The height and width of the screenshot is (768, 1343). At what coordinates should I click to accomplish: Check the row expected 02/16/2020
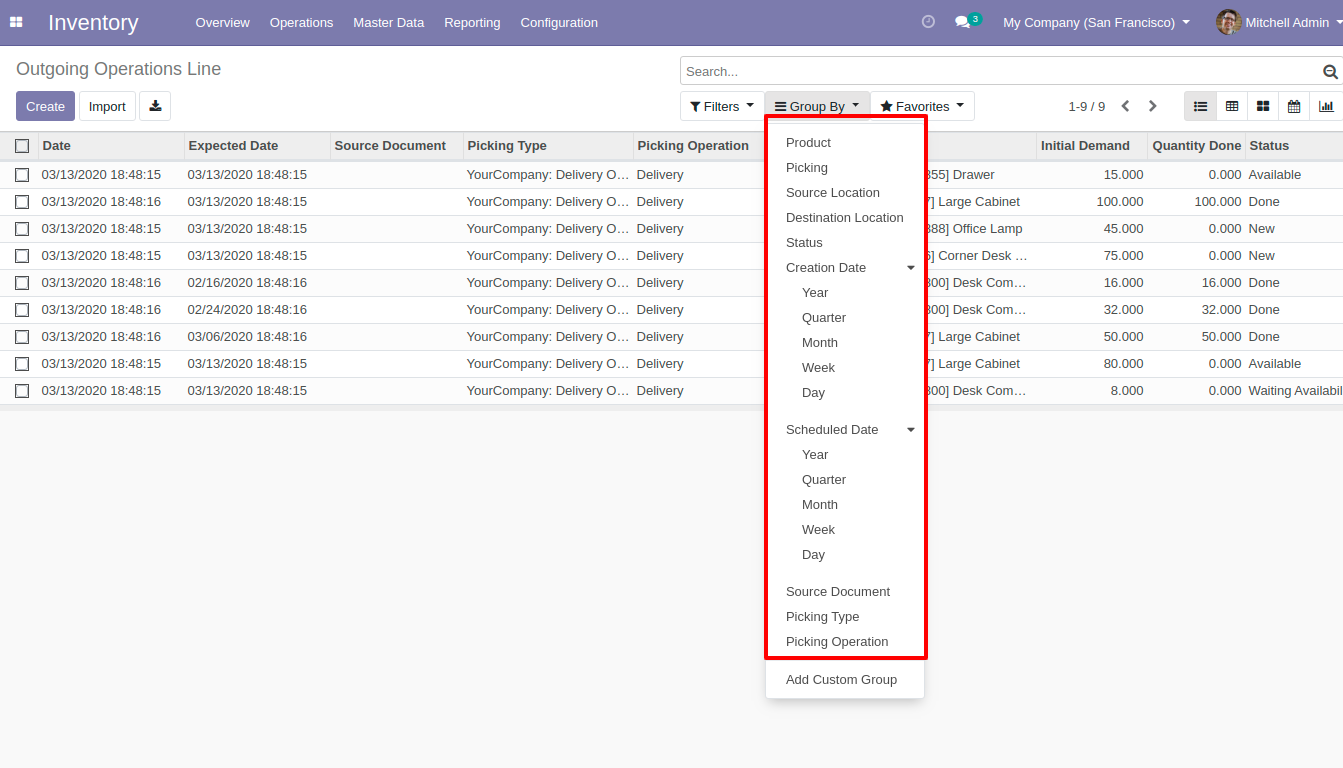click(22, 283)
